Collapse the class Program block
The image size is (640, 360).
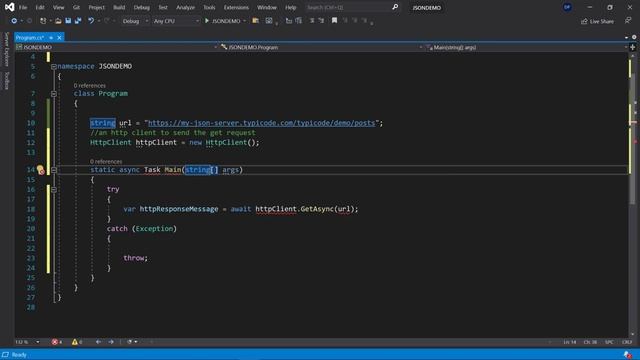pyautogui.click(x=53, y=94)
